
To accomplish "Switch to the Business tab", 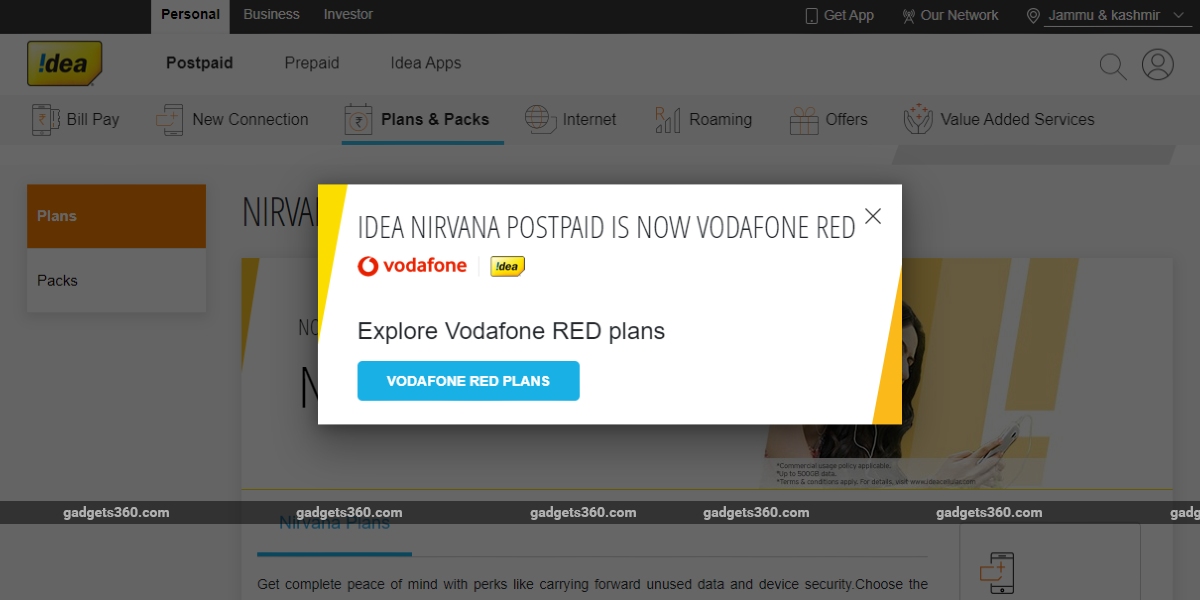I will (x=271, y=15).
